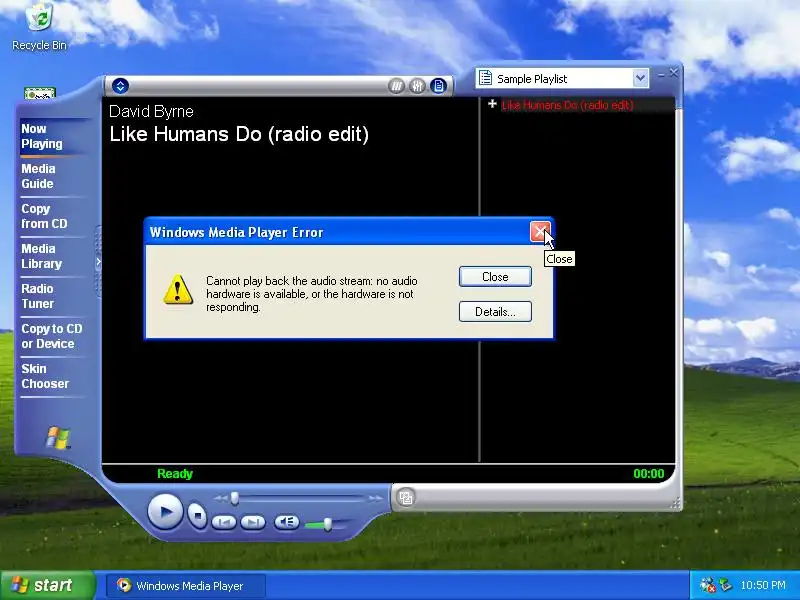This screenshot has width=800, height=600.
Task: Switch to skin mode using the bottom bar icon
Action: point(406,497)
